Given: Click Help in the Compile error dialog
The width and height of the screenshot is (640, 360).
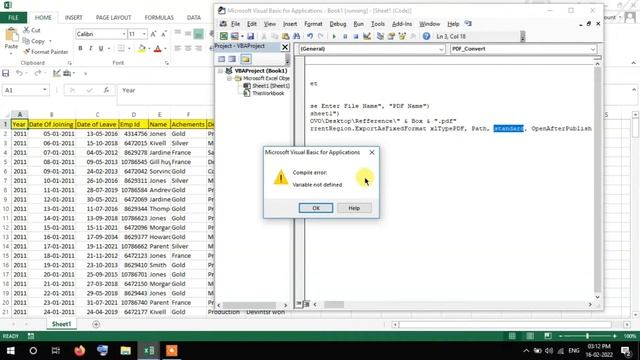Looking at the screenshot, I should point(354,208).
